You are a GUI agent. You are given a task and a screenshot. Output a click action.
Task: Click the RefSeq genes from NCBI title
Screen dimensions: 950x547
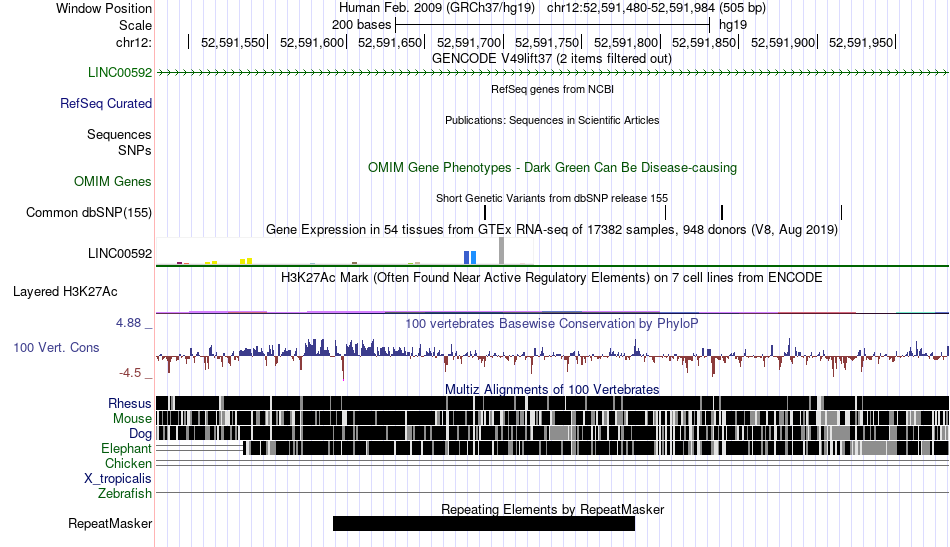tap(552, 89)
